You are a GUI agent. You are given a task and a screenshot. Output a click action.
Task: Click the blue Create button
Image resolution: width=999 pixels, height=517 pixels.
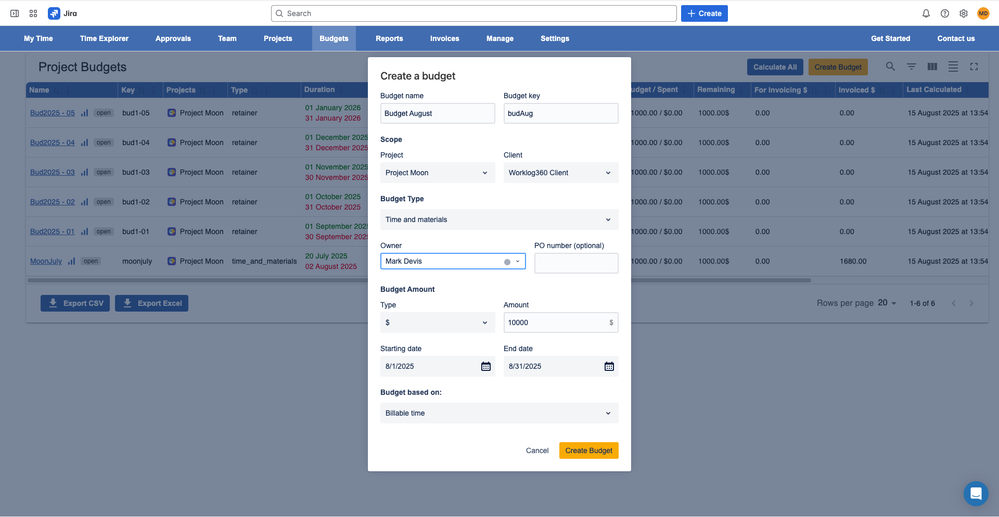[704, 13]
